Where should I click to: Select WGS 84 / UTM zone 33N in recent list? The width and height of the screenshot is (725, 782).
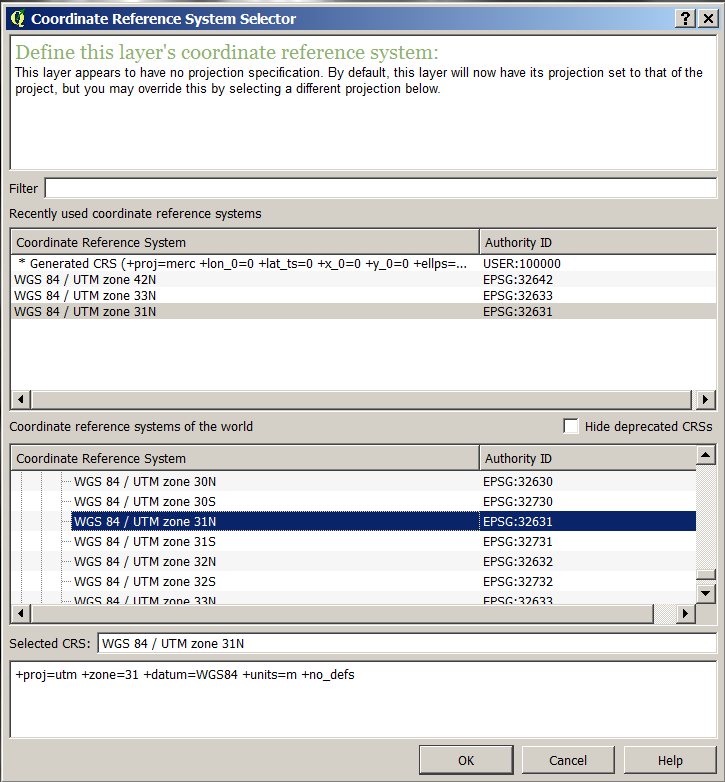point(85,295)
